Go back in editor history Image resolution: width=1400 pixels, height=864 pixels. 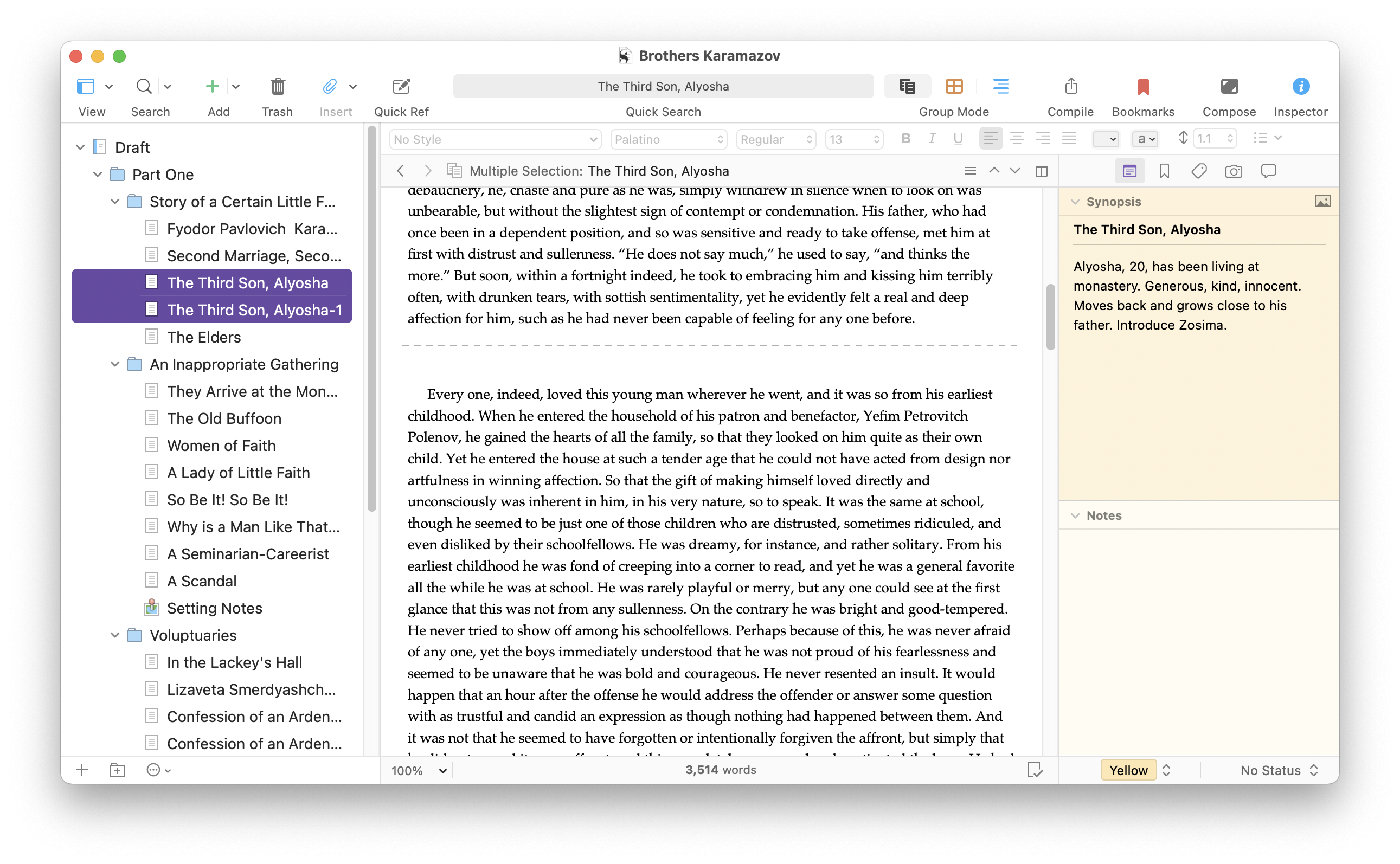[401, 171]
